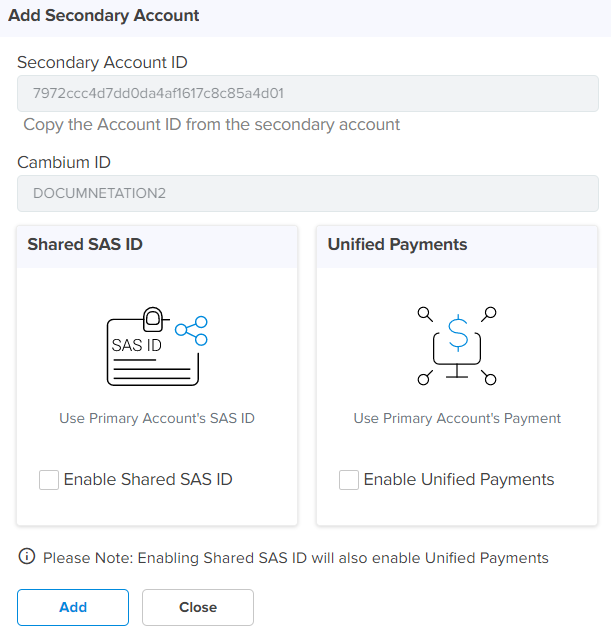Click the blue share icon on SAS card

pyautogui.click(x=191, y=330)
